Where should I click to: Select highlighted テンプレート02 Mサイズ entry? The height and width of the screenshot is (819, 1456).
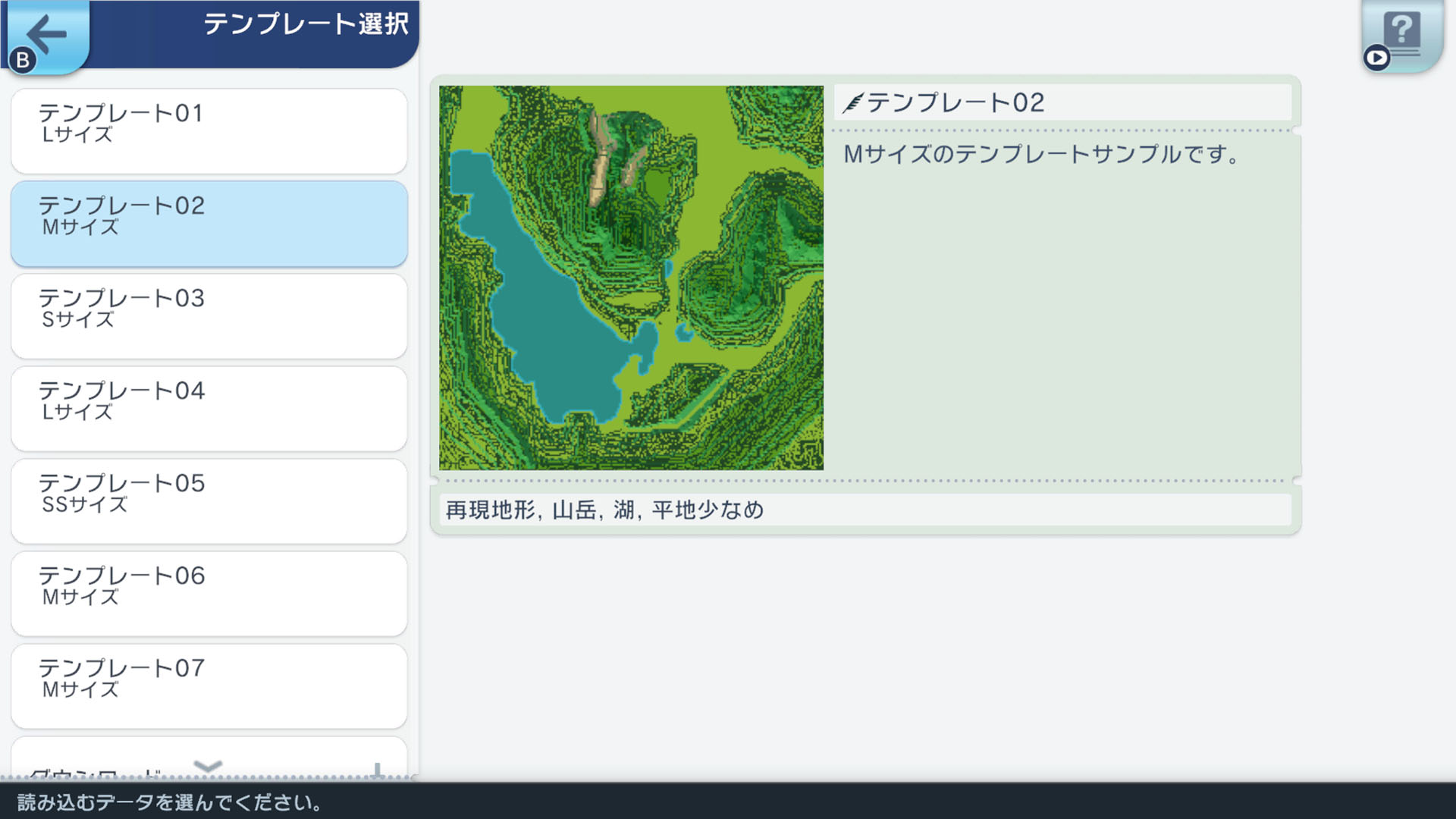point(209,223)
